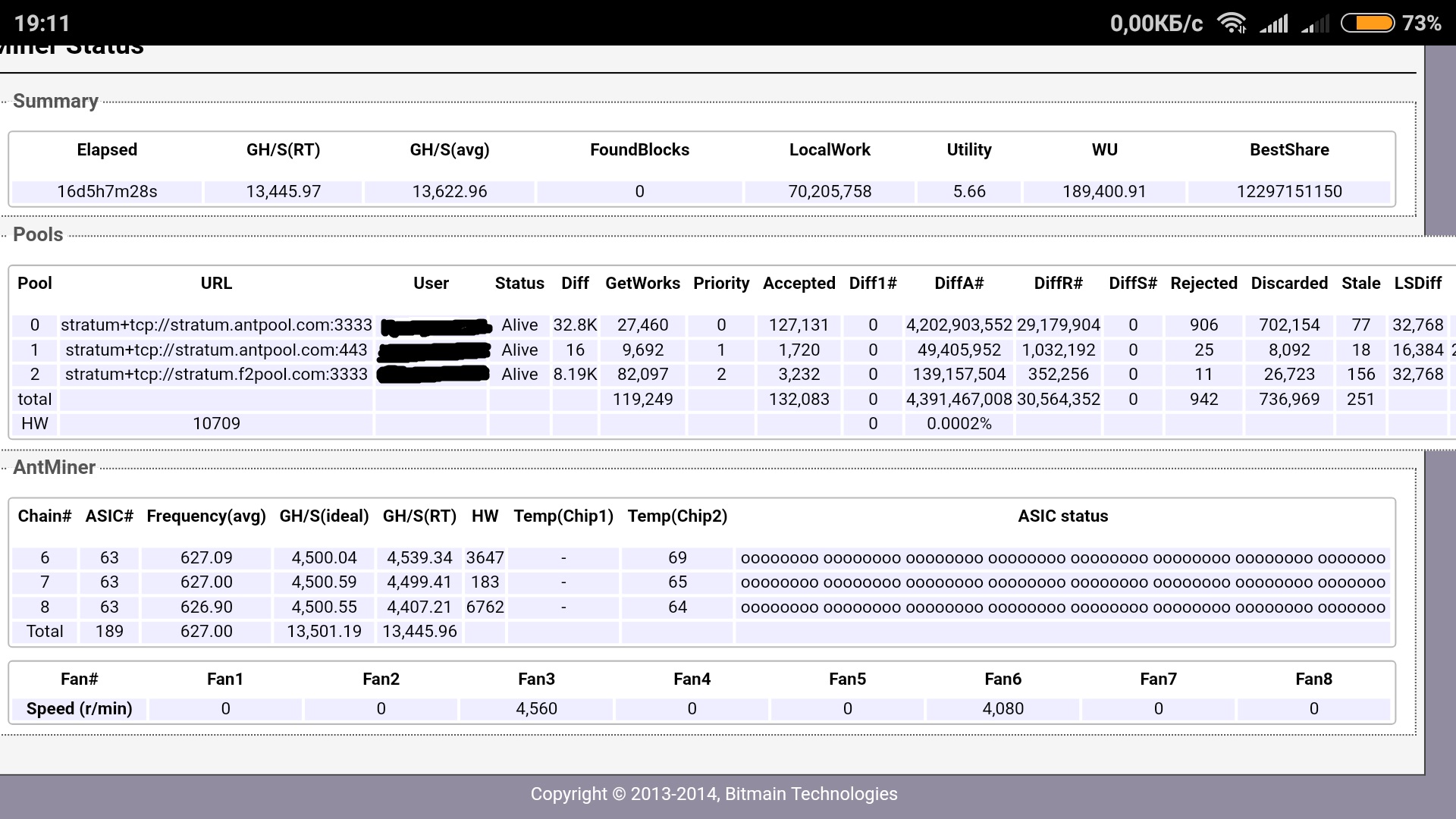
Task: Select pool 0 GetWorks value 27,460
Action: point(642,325)
